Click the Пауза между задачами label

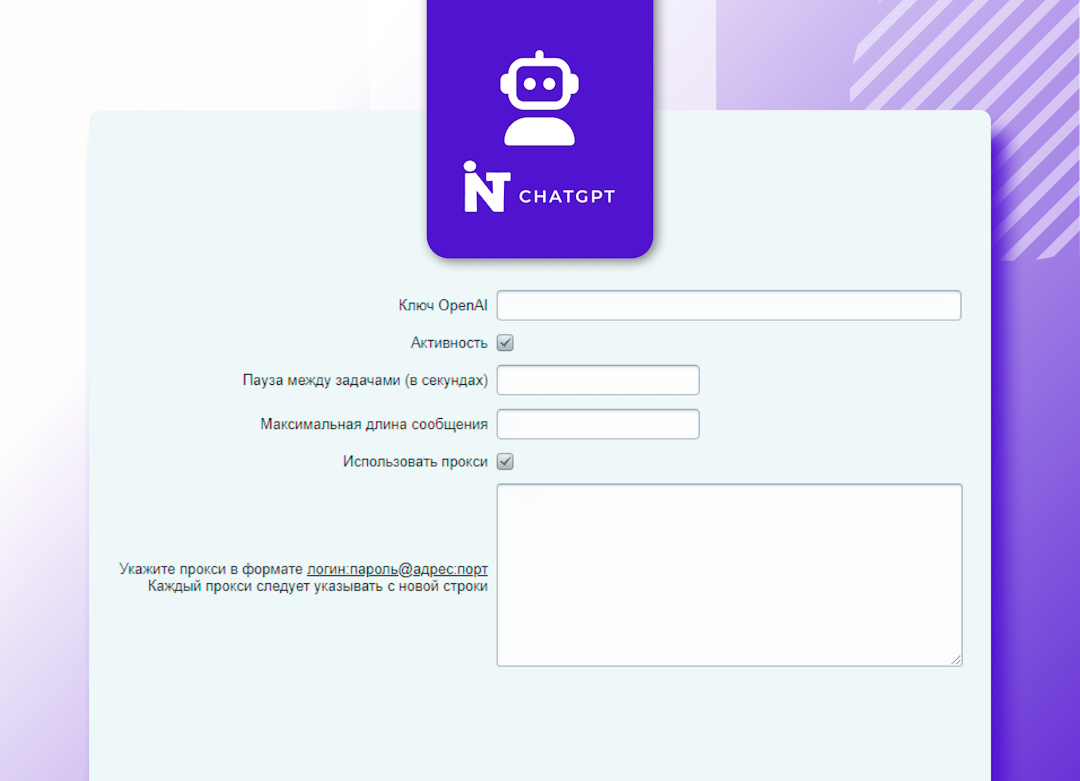coord(365,380)
